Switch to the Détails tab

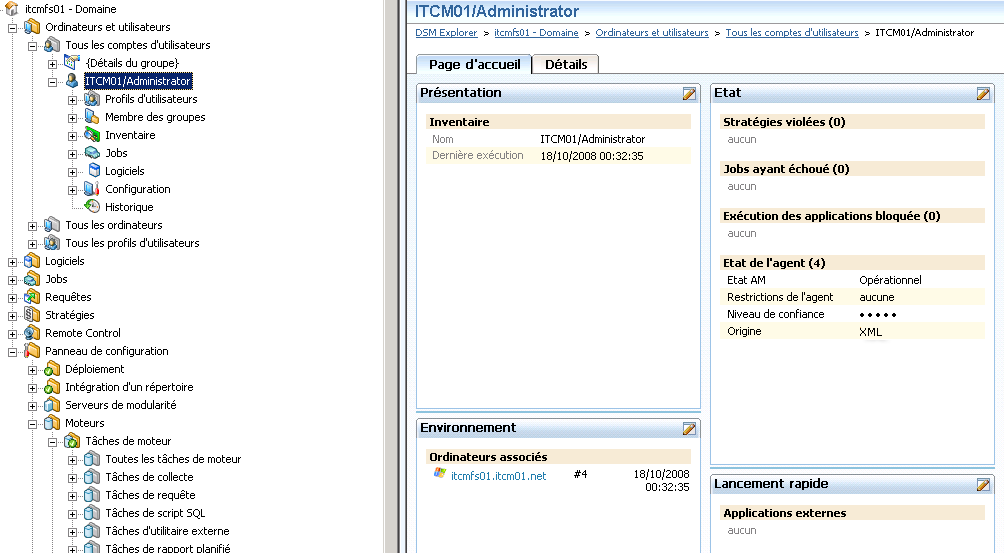(x=566, y=65)
